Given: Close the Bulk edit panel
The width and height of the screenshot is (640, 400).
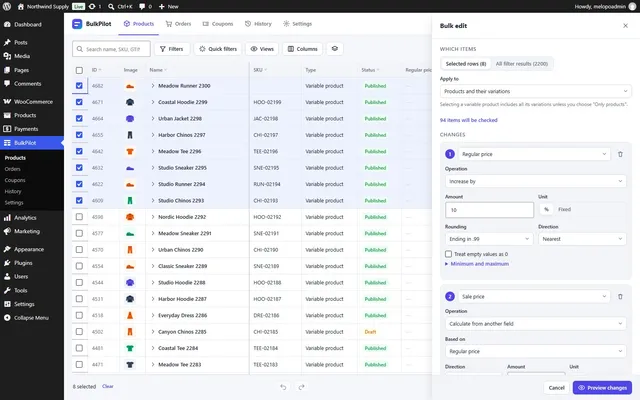Looking at the screenshot, I should click(625, 26).
